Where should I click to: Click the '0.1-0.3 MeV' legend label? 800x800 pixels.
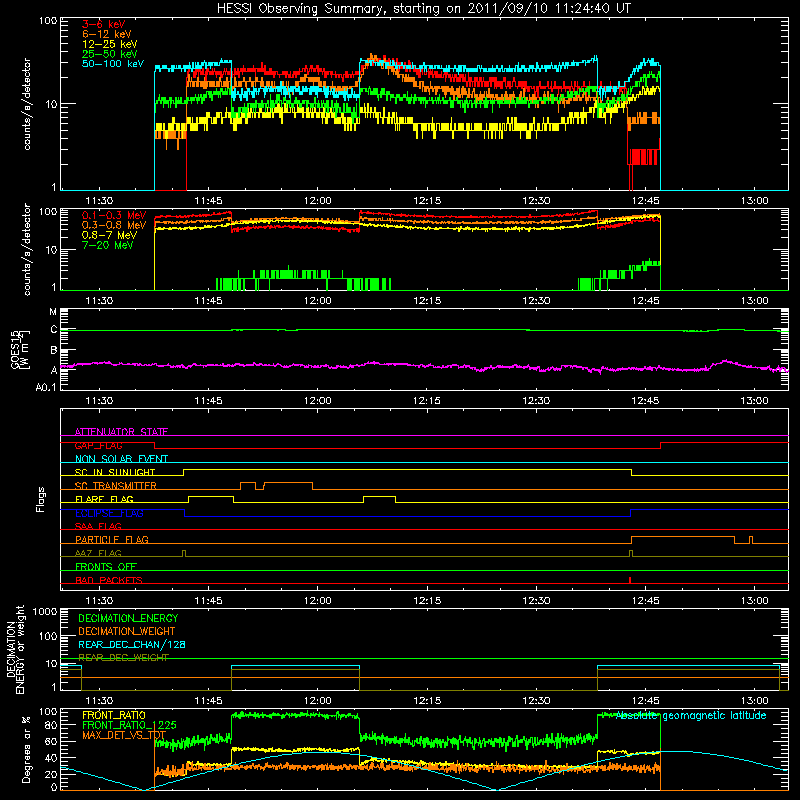114,215
